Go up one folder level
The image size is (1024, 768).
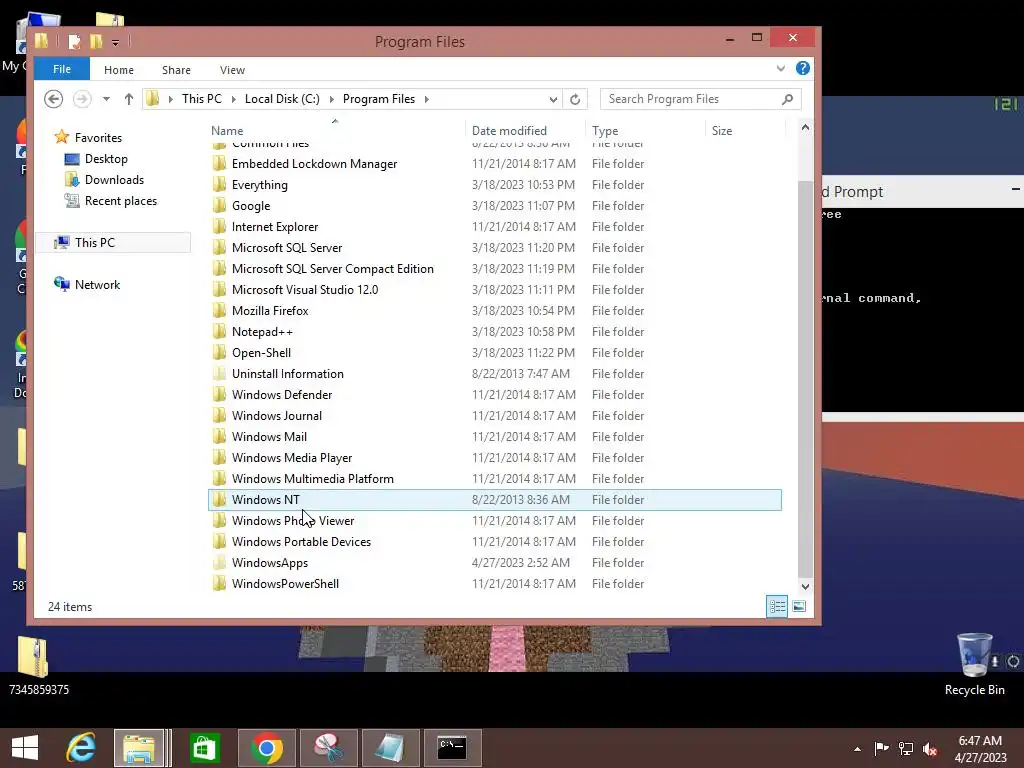pos(129,99)
